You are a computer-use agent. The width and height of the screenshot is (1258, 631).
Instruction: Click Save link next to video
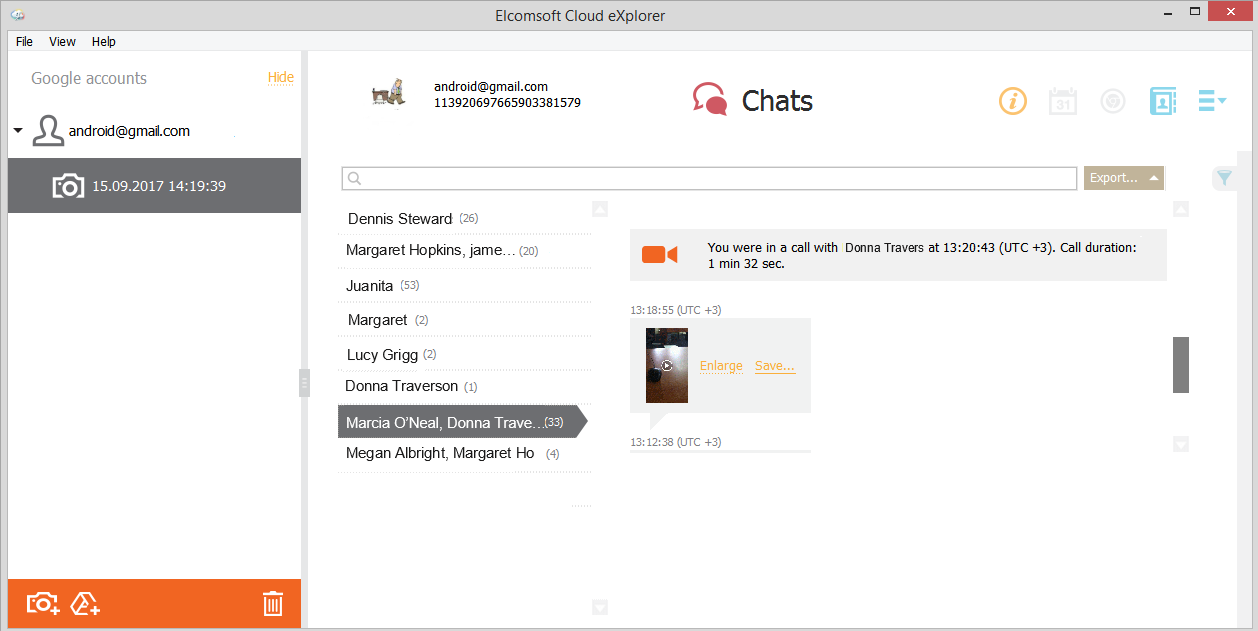pyautogui.click(x=774, y=366)
